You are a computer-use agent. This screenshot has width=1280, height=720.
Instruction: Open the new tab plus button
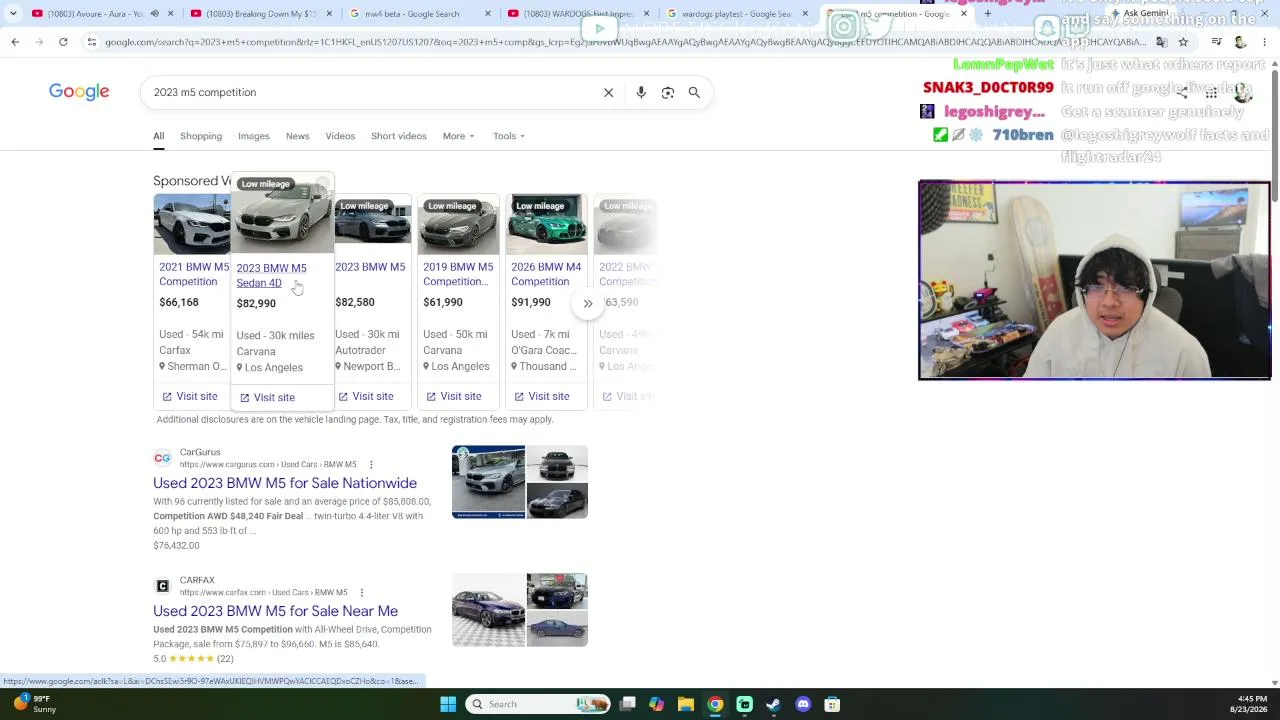point(988,14)
